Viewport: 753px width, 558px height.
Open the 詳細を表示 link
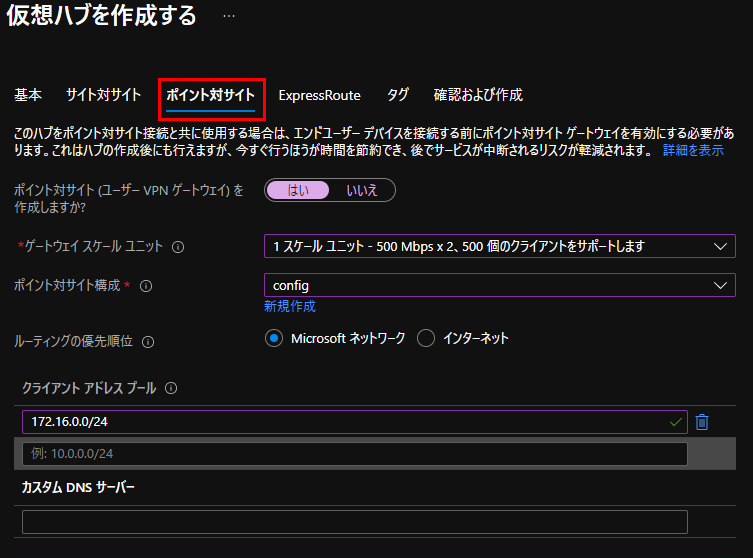pyautogui.click(x=693, y=150)
